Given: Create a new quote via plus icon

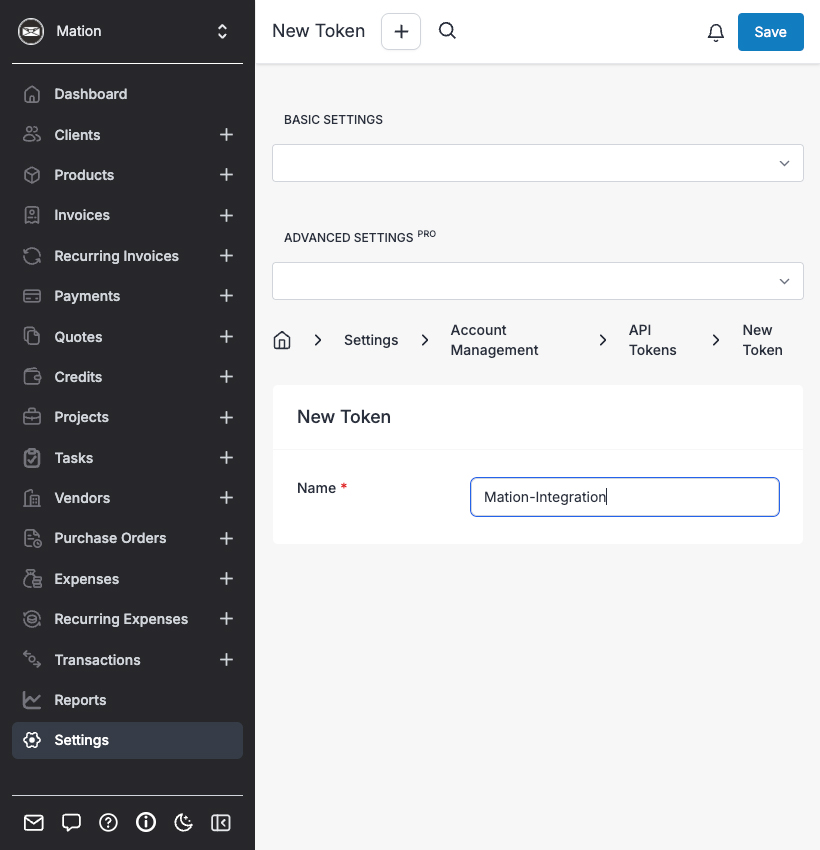Looking at the screenshot, I should click(x=227, y=337).
